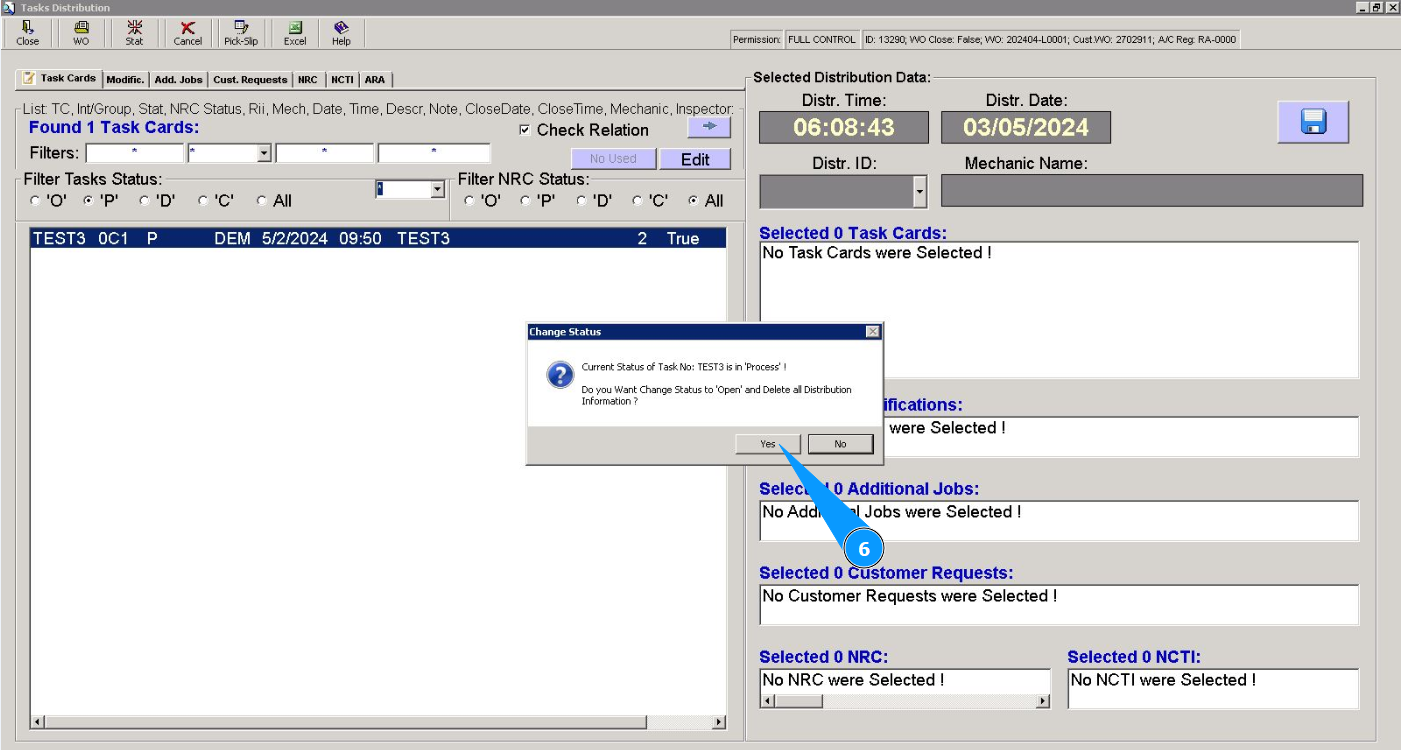Click the Stat toolbar icon
This screenshot has width=1401, height=751.
[134, 33]
